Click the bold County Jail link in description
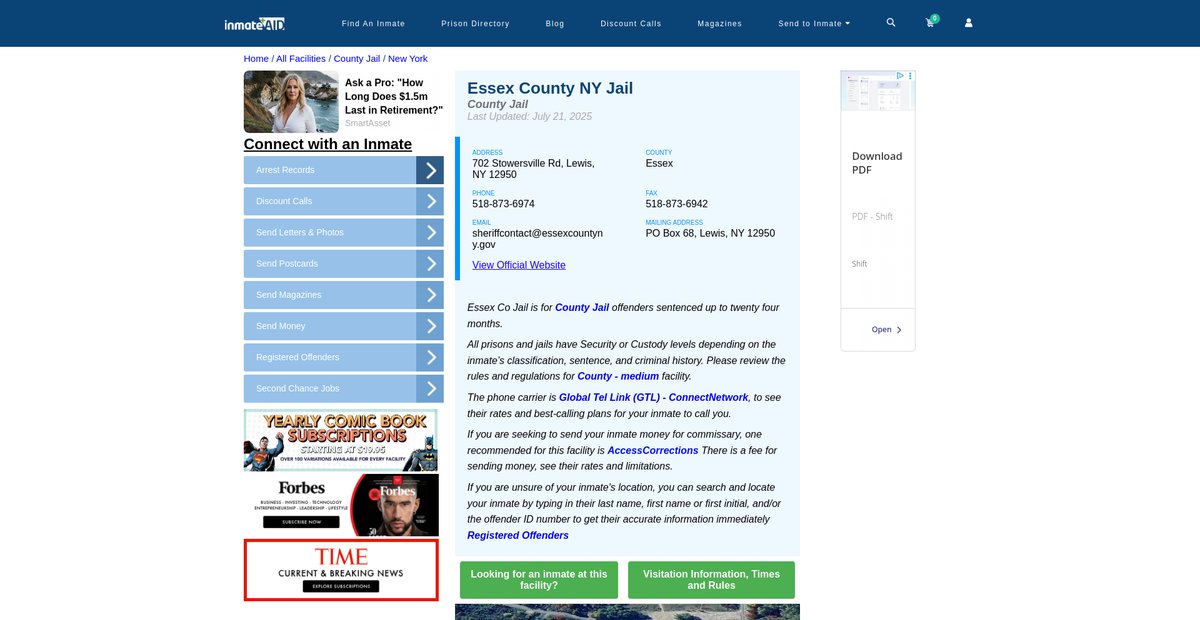 tap(582, 307)
